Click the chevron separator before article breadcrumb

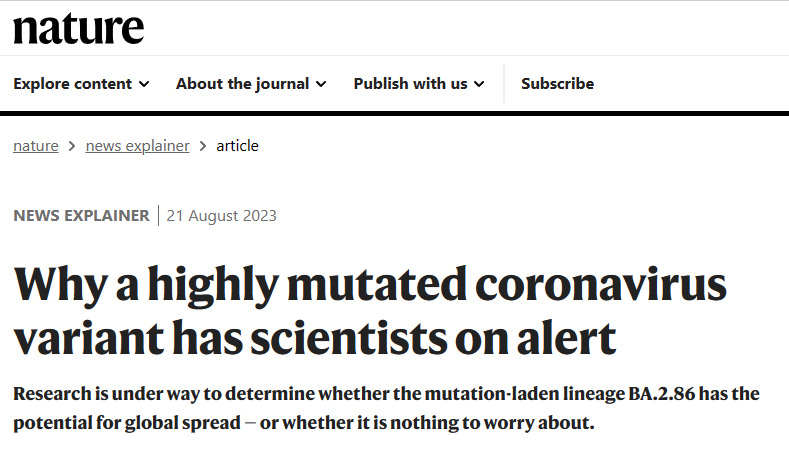coord(203,146)
